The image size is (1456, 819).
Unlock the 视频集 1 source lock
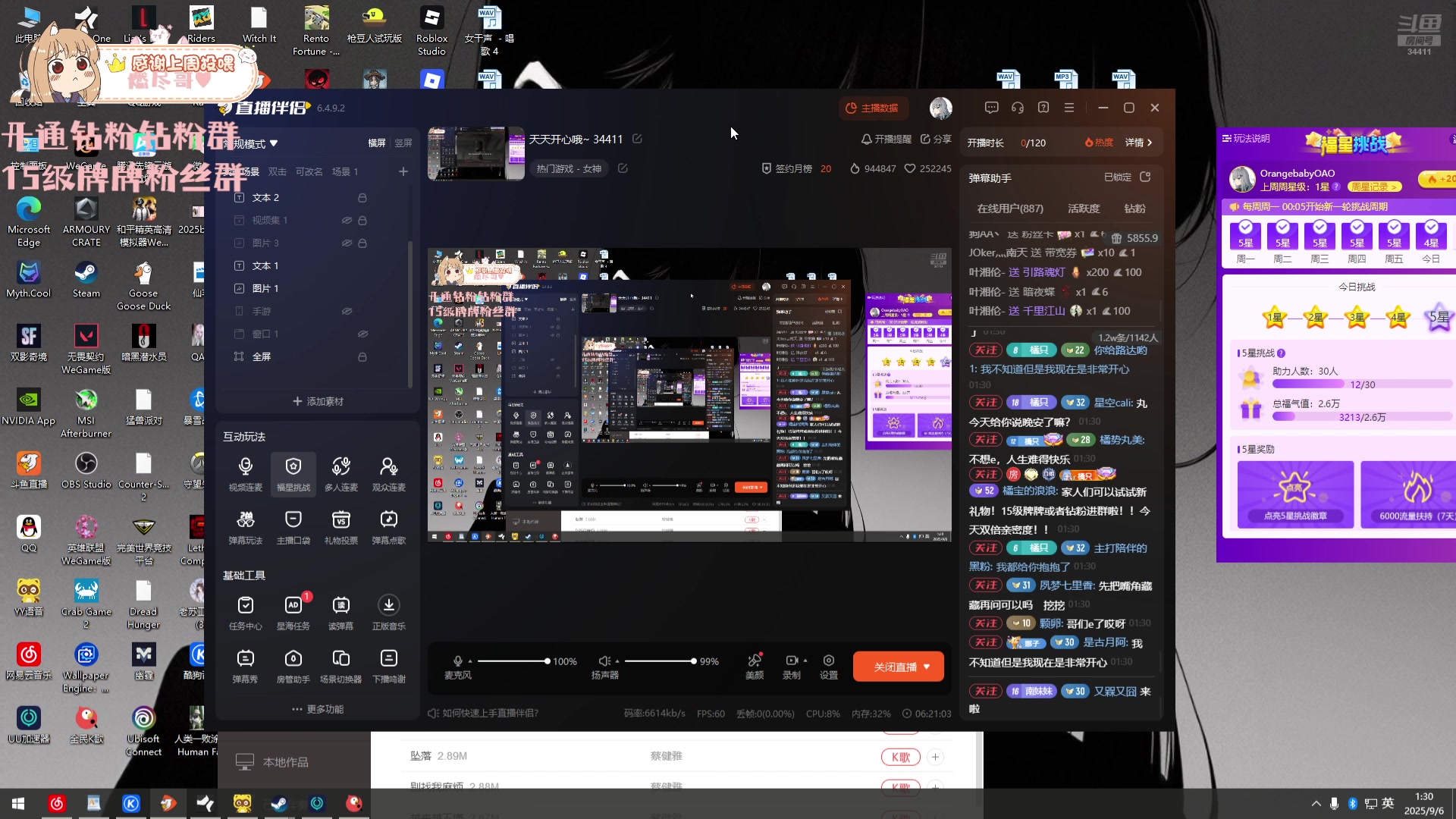[362, 220]
